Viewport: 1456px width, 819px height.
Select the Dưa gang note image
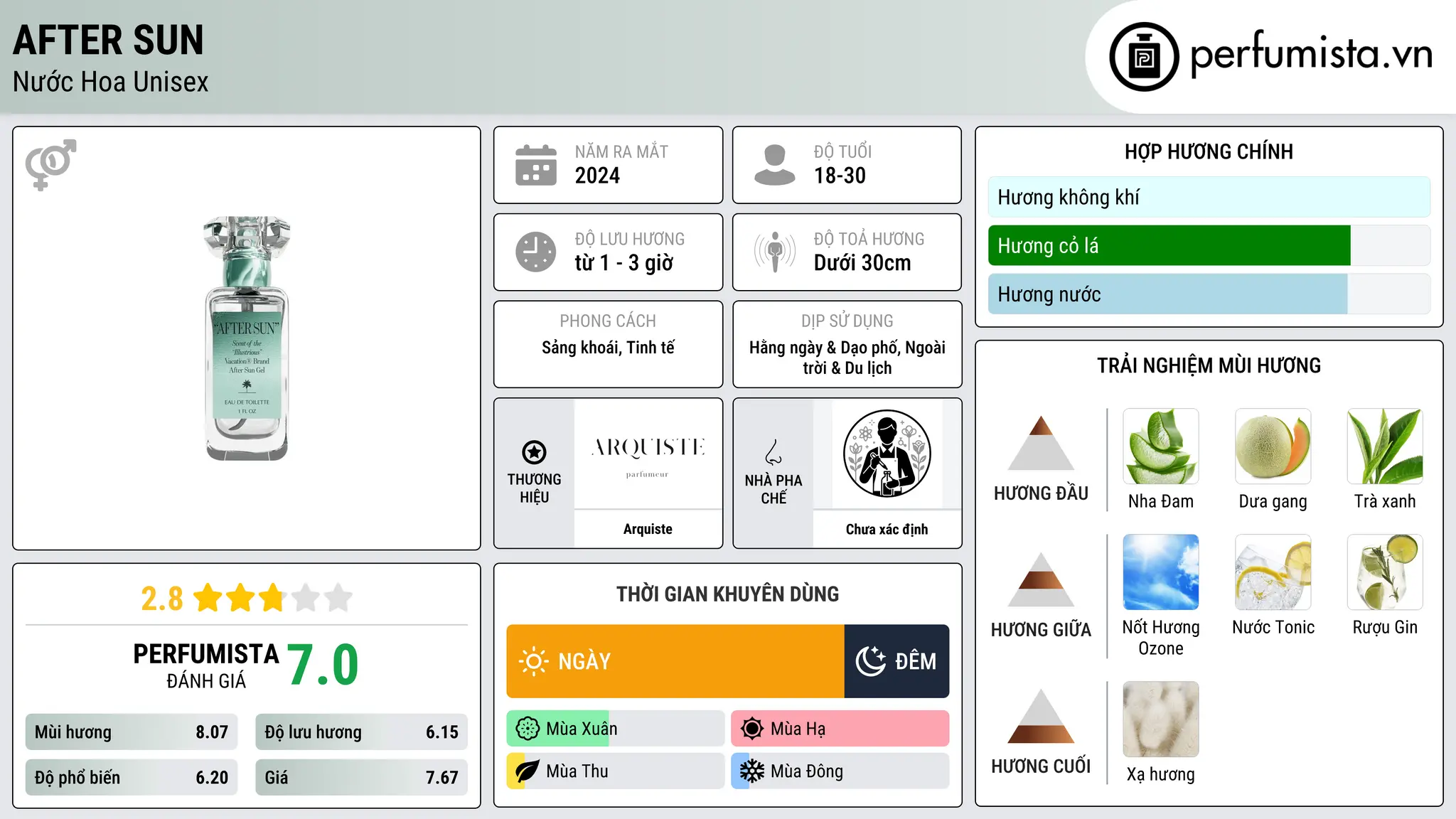tap(1273, 446)
